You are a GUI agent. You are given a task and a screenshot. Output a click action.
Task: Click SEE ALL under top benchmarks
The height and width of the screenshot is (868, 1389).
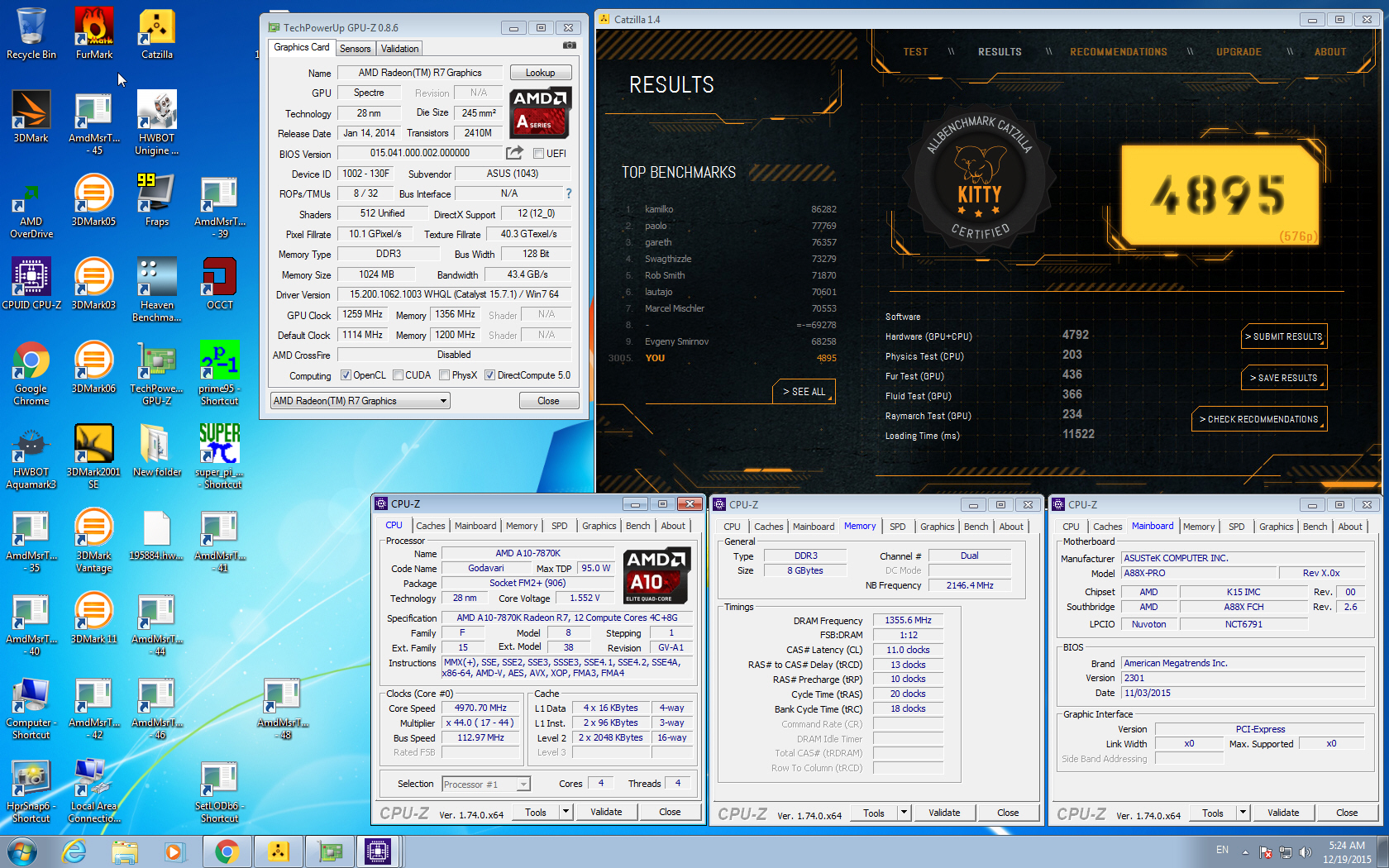804,392
